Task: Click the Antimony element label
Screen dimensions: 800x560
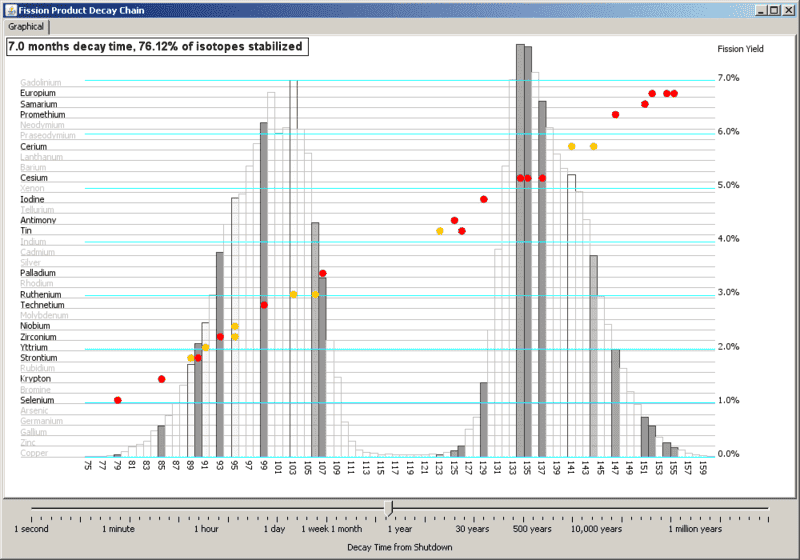Action: tap(38, 220)
